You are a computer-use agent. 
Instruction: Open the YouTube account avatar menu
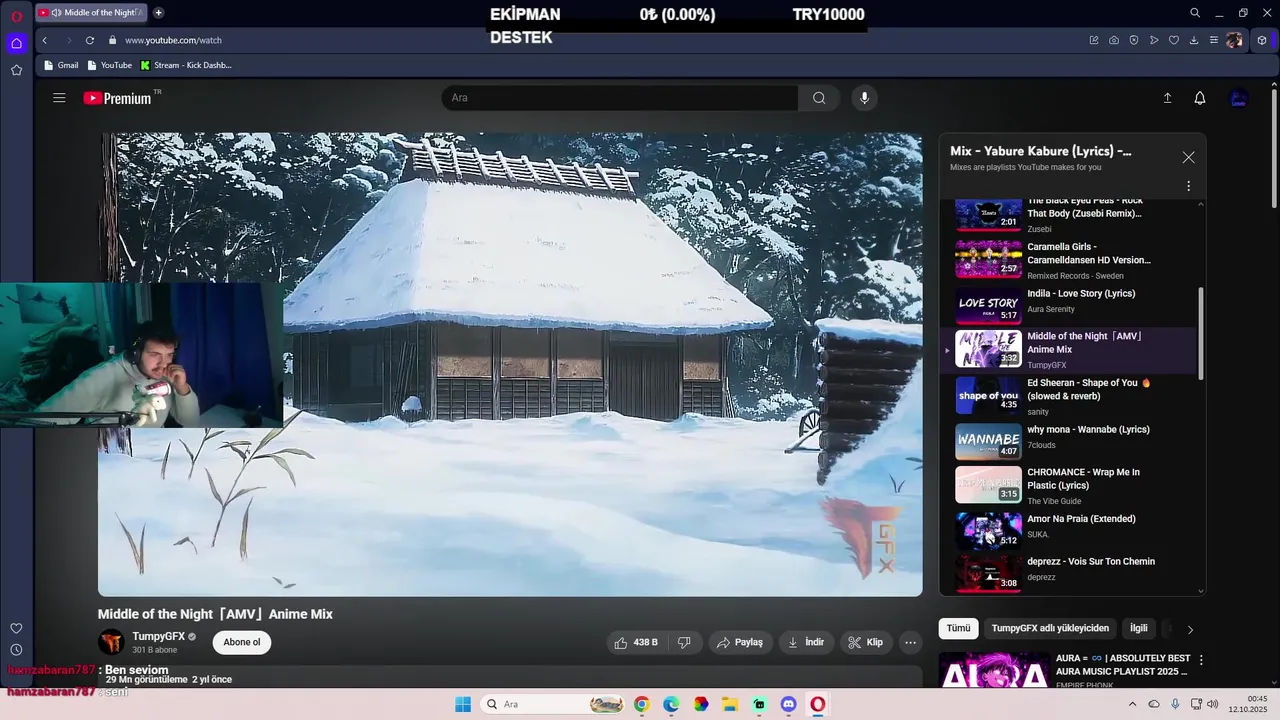1238,98
